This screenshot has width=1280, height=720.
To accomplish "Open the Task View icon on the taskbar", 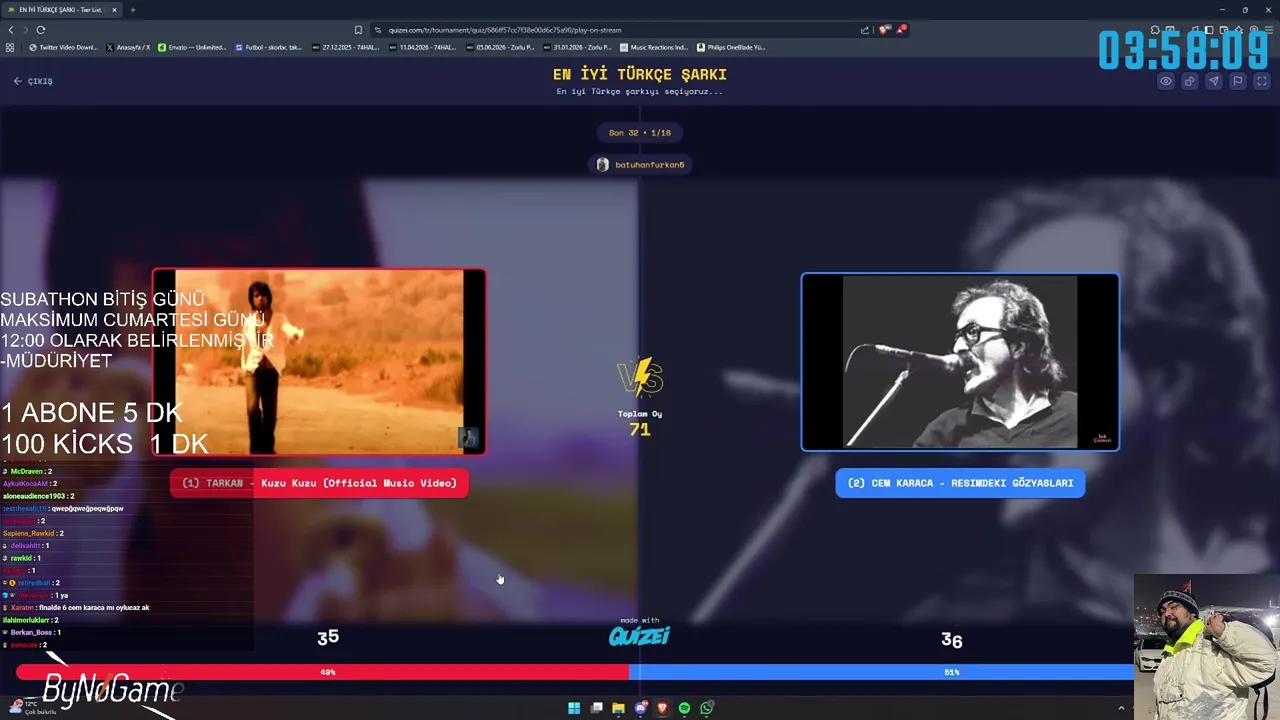I will (x=597, y=708).
